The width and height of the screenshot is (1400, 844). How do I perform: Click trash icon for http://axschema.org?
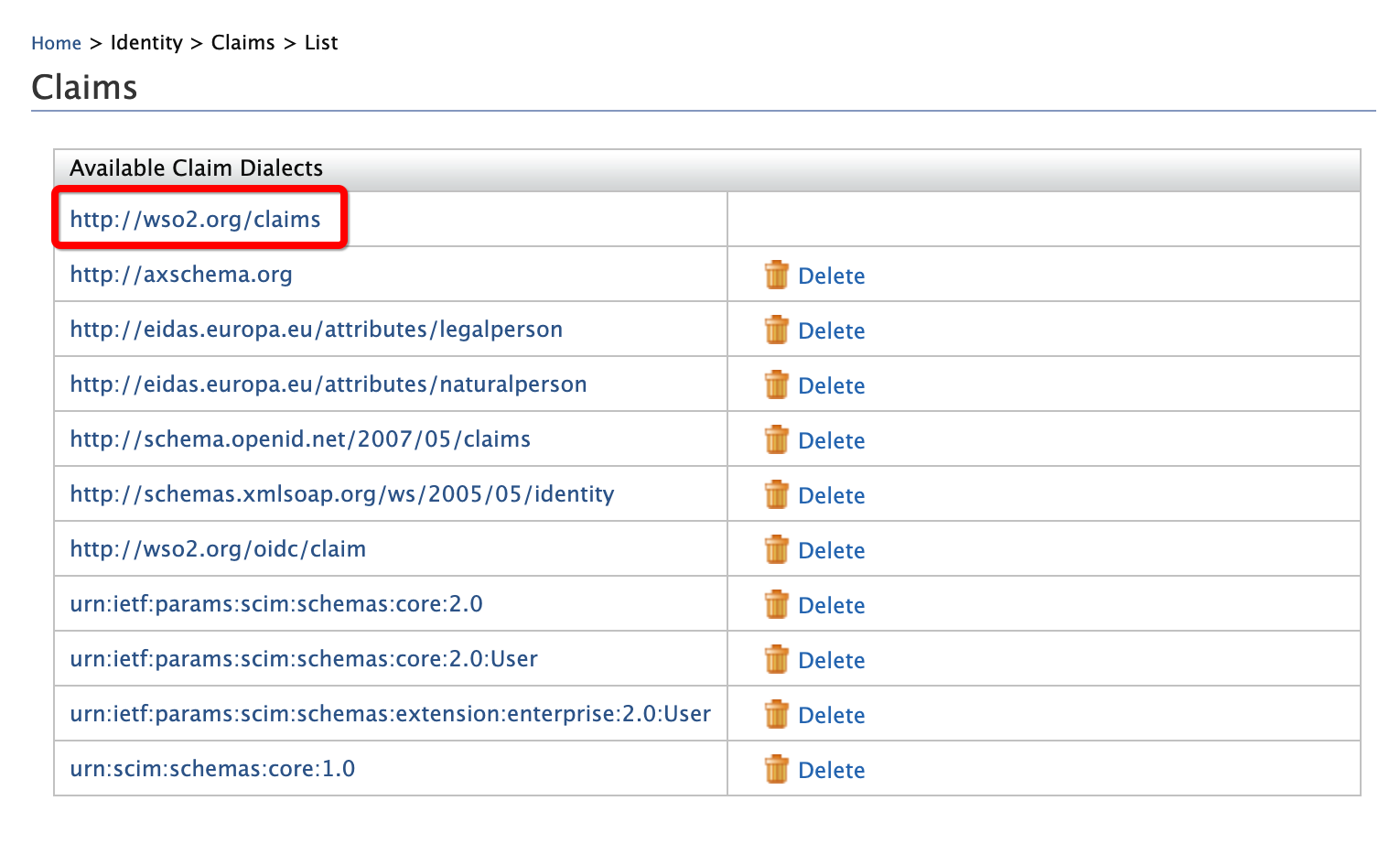click(x=776, y=275)
